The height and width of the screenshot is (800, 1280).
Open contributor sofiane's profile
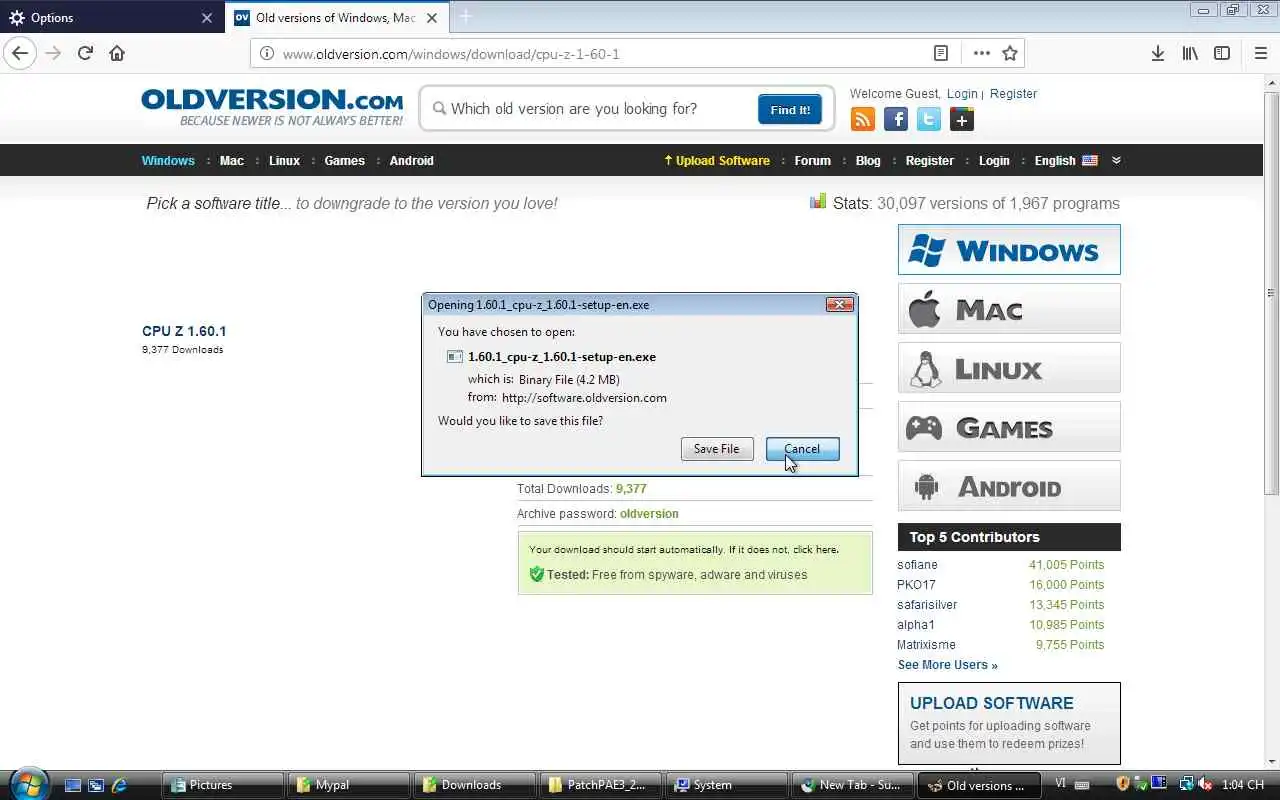coord(917,565)
